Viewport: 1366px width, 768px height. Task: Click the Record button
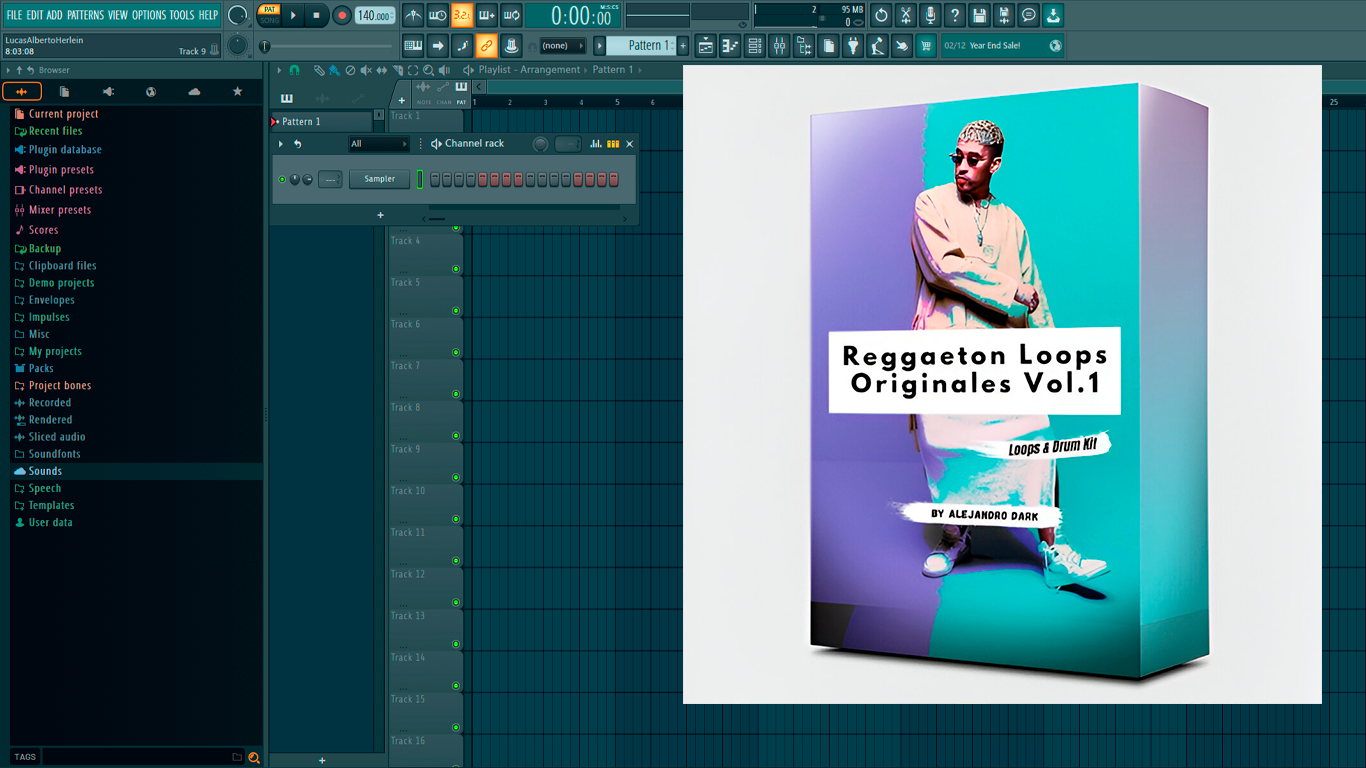[342, 15]
